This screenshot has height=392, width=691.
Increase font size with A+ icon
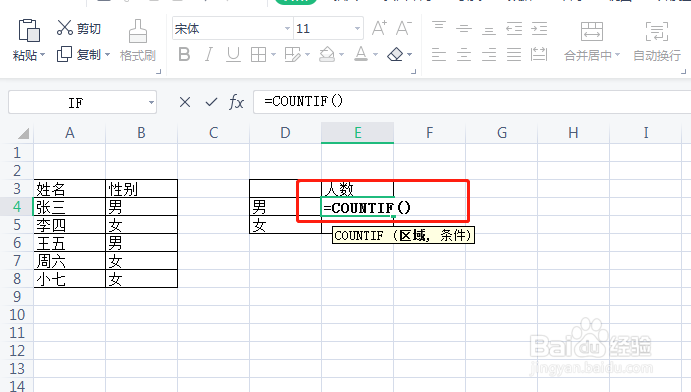[x=379, y=29]
